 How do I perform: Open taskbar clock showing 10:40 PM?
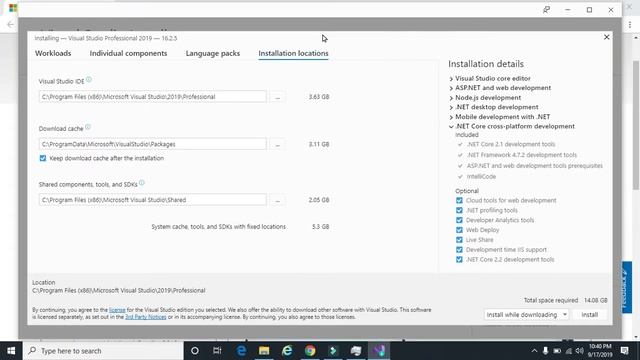pos(600,351)
